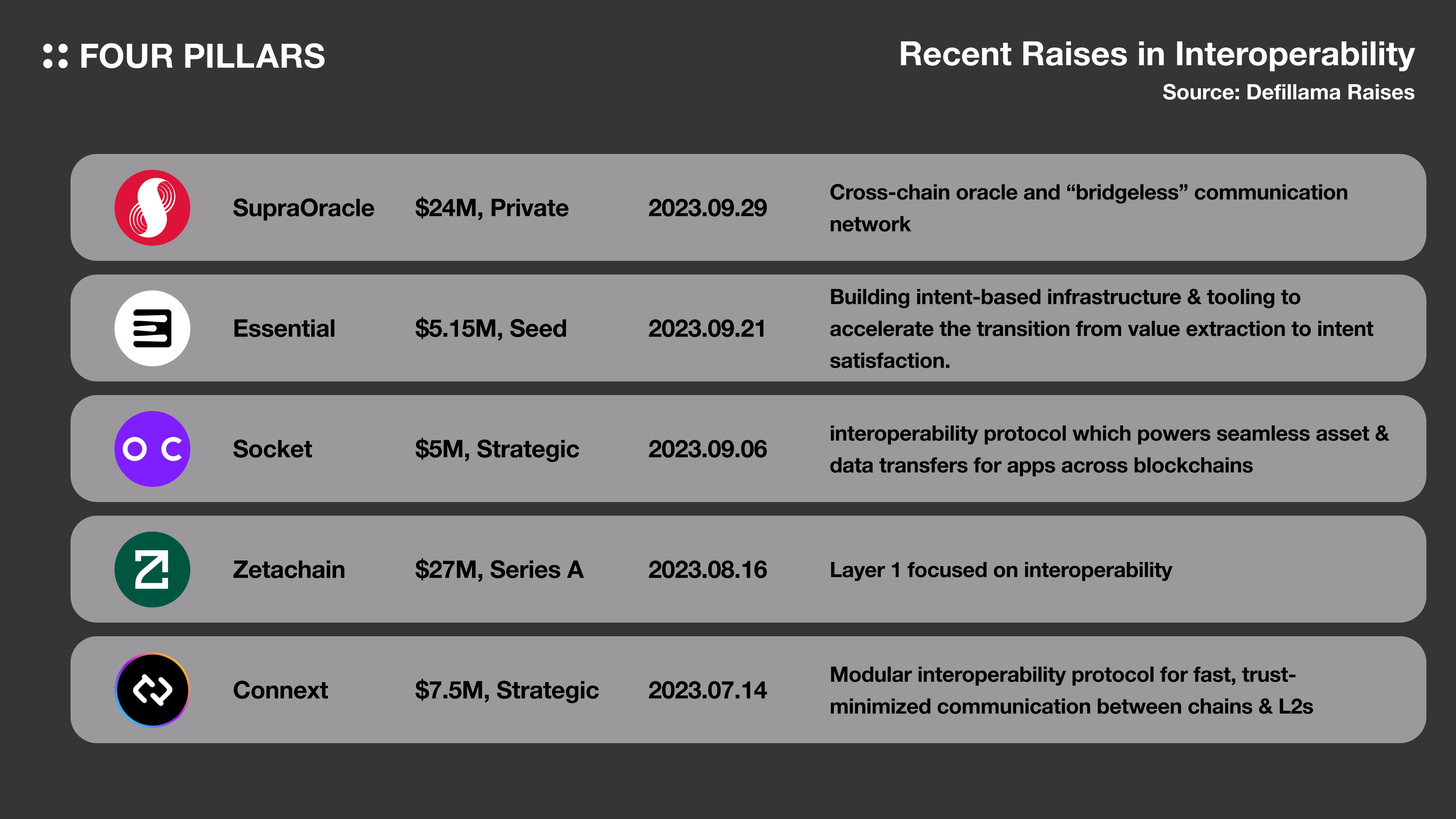Select the Socket project name
Viewport: 1456px width, 819px height.
click(272, 449)
